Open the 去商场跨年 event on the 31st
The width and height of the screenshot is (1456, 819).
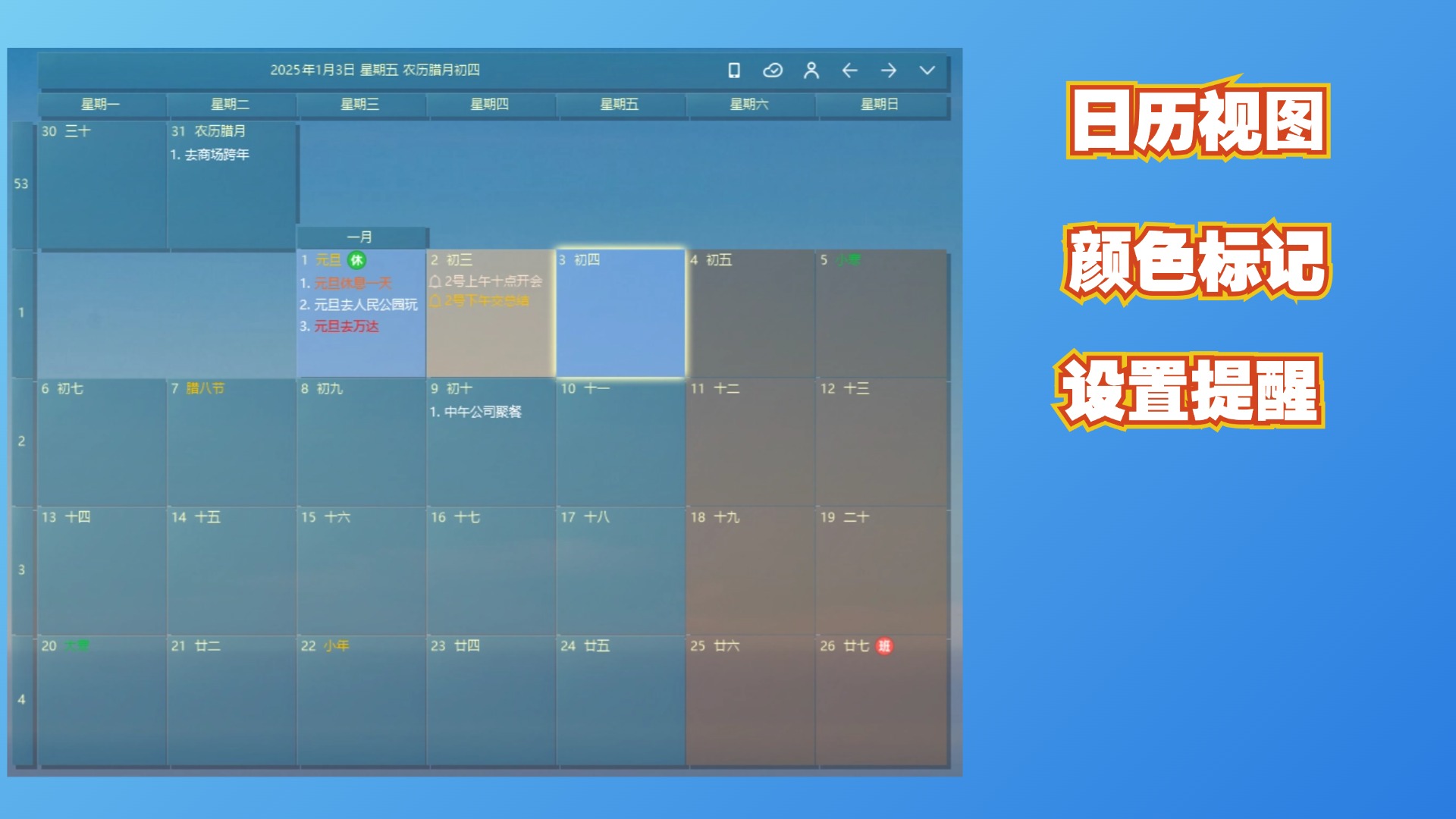(216, 155)
